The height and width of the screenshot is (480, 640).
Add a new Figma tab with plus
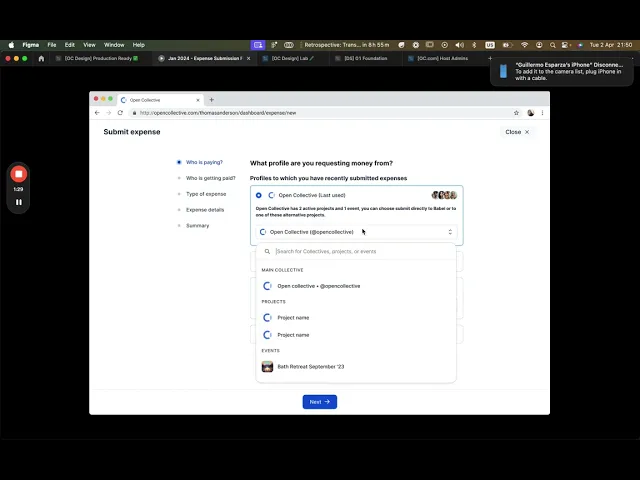tap(490, 58)
